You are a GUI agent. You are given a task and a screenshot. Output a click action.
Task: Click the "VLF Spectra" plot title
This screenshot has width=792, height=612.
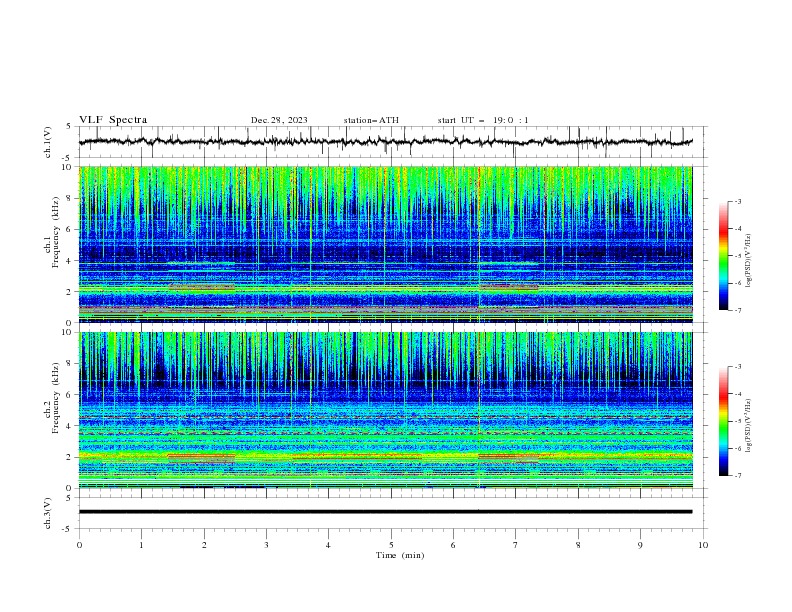click(113, 120)
